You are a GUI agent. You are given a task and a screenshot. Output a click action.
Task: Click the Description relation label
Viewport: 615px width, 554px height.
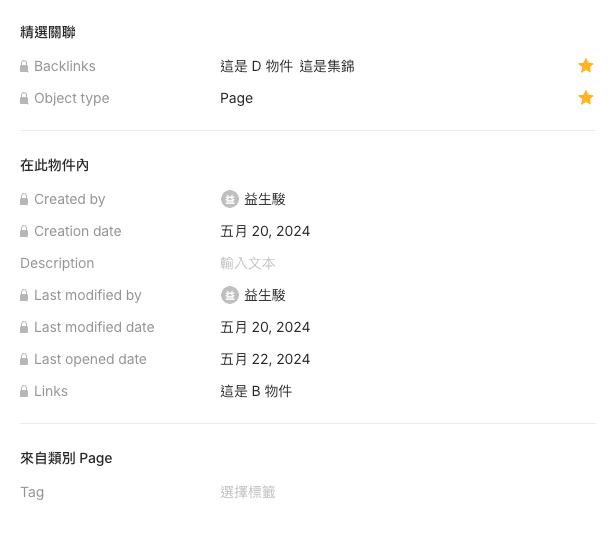pos(57,263)
